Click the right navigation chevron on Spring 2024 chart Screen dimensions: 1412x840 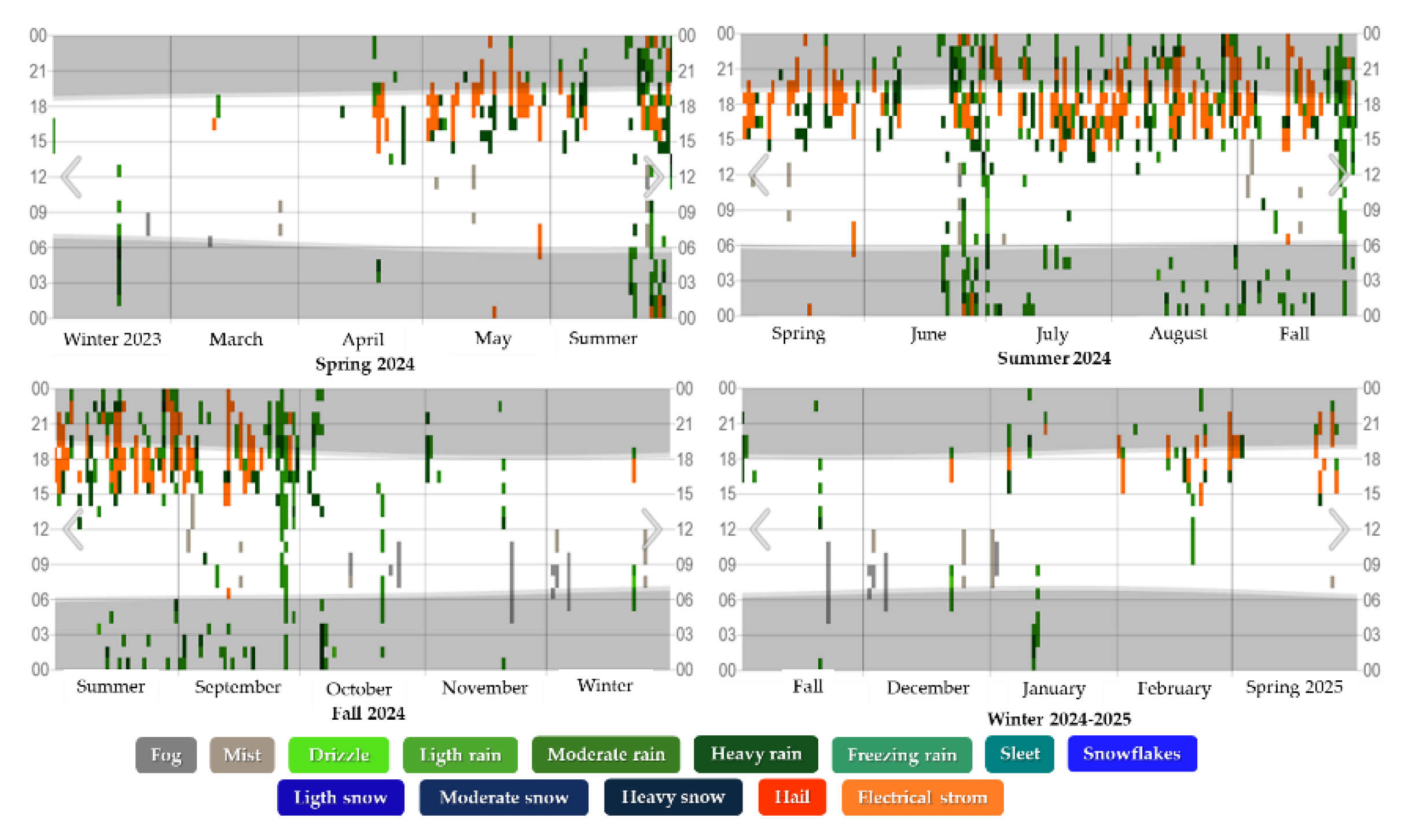click(x=654, y=177)
